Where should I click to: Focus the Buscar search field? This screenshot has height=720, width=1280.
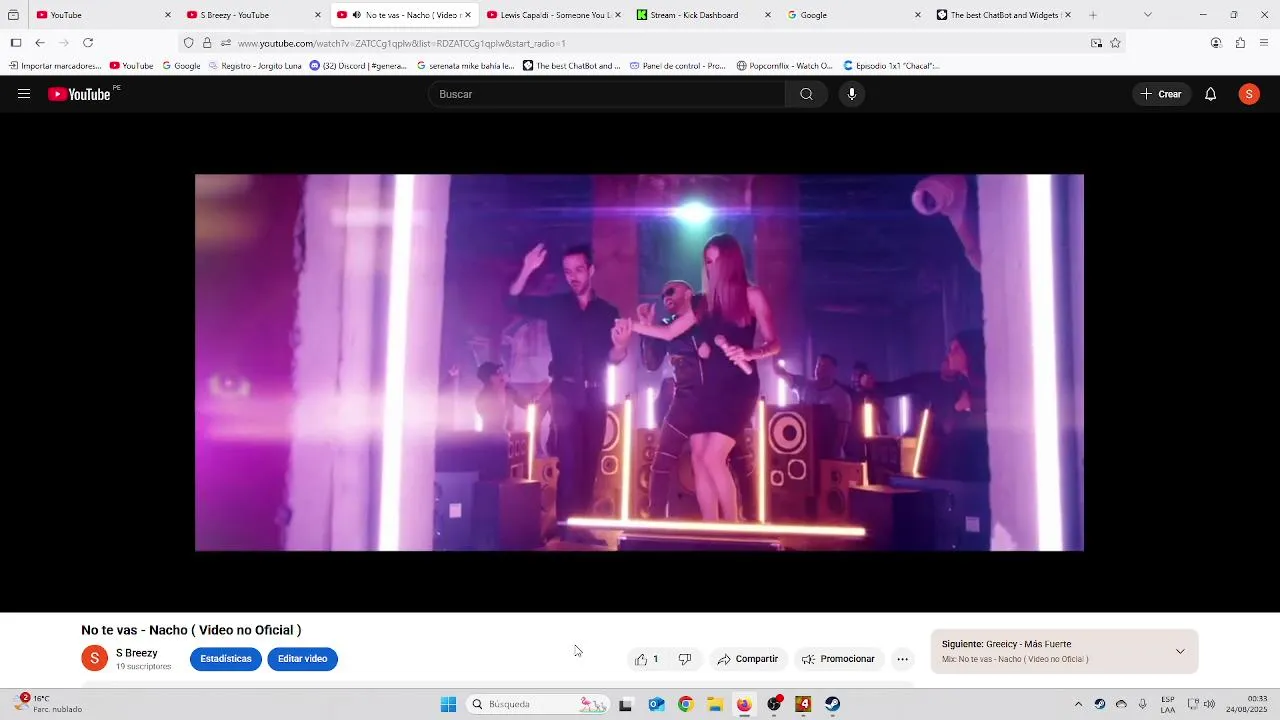[x=608, y=94]
